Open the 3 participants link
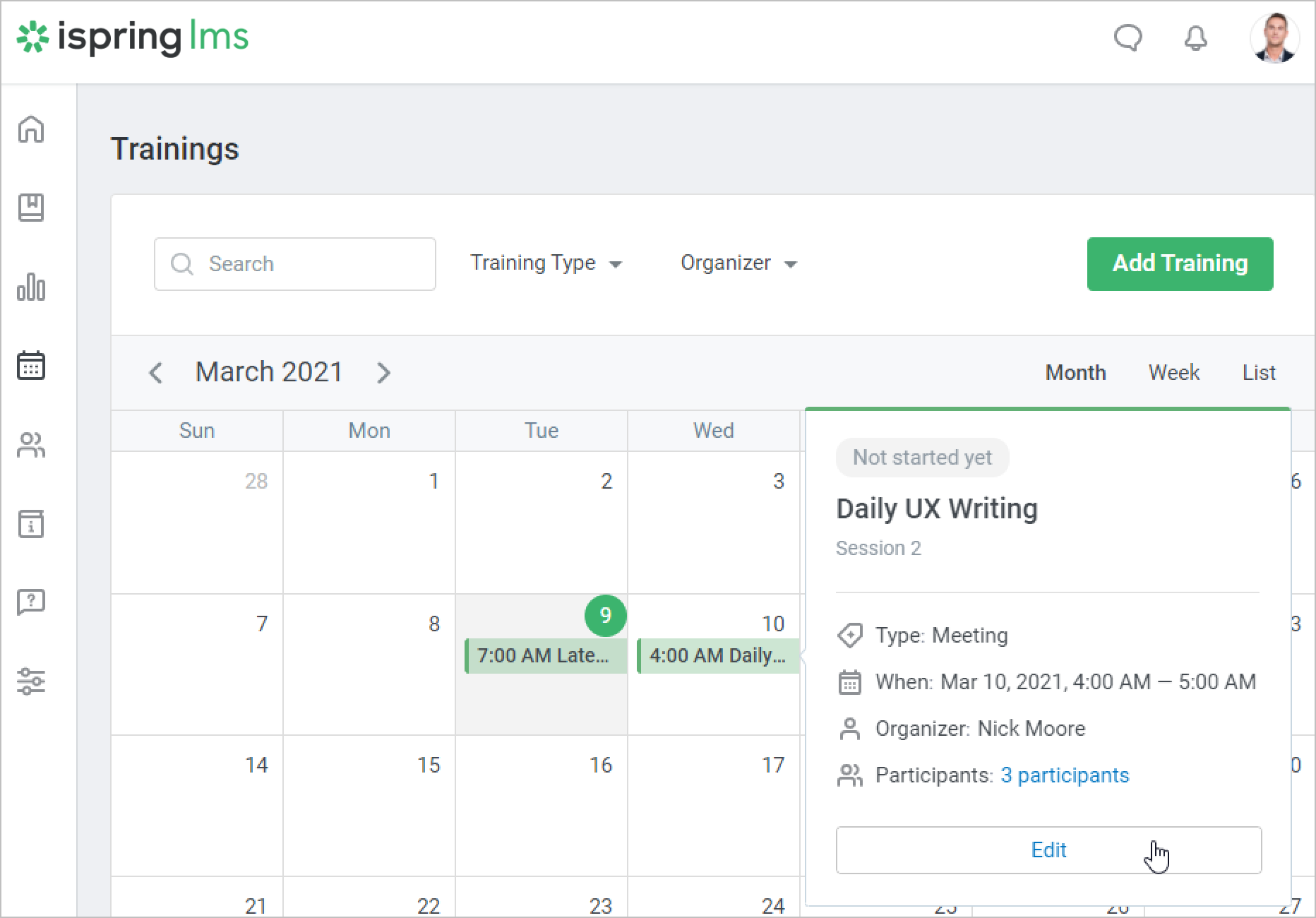 1065,775
